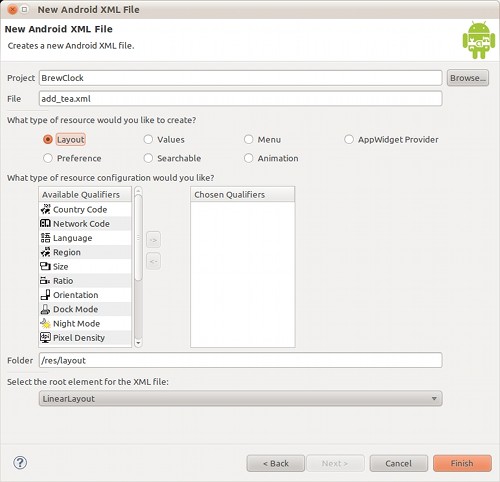The width and height of the screenshot is (500, 482).
Task: Click the File name input field
Action: 240,99
